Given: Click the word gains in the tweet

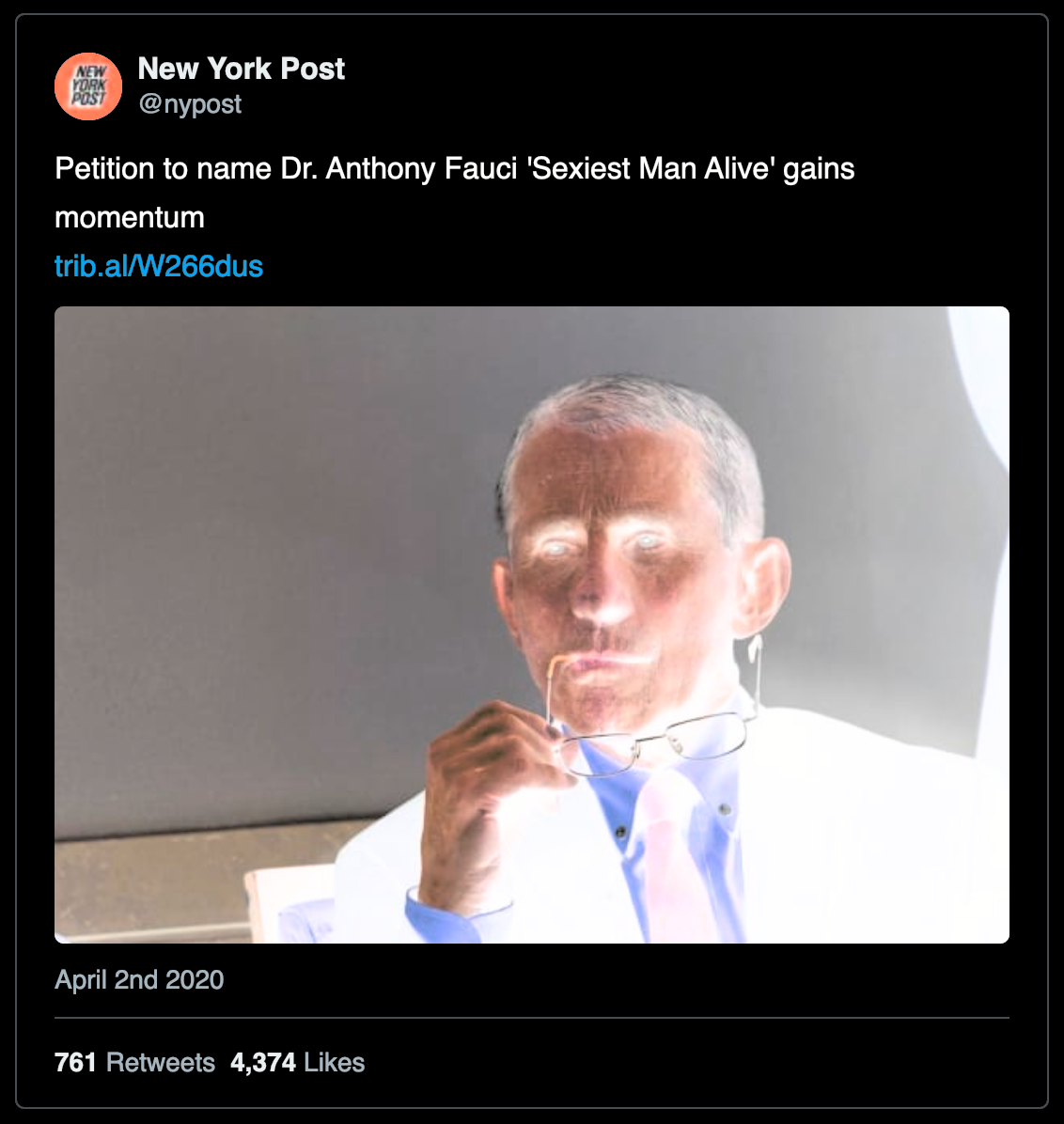Looking at the screenshot, I should 819,168.
